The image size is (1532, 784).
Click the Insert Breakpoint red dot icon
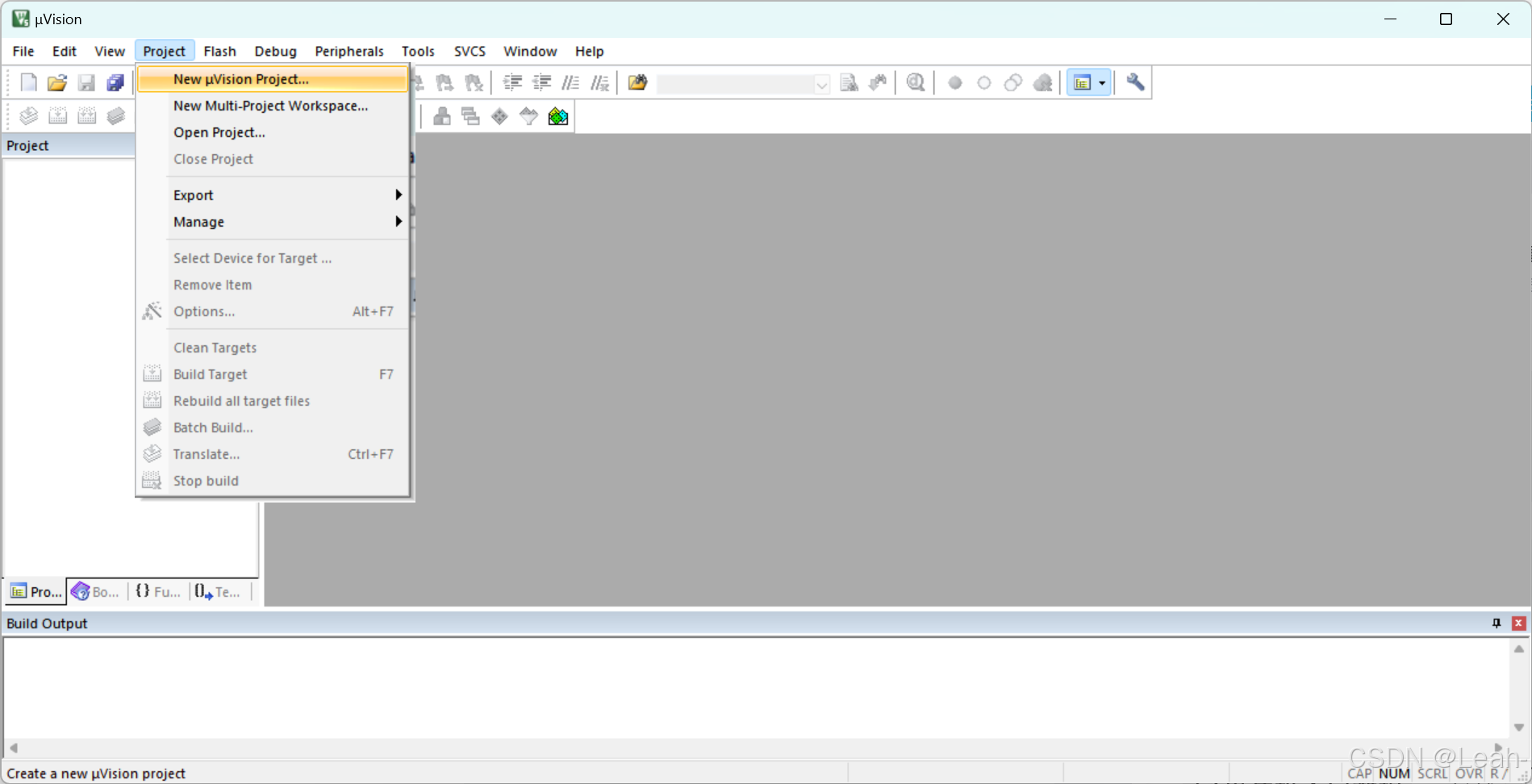click(x=955, y=82)
